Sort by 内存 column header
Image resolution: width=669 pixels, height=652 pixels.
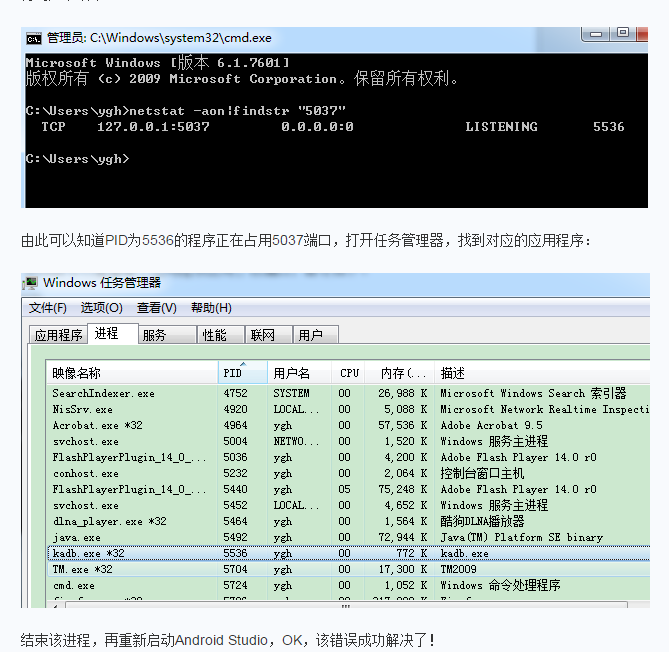coord(400,373)
